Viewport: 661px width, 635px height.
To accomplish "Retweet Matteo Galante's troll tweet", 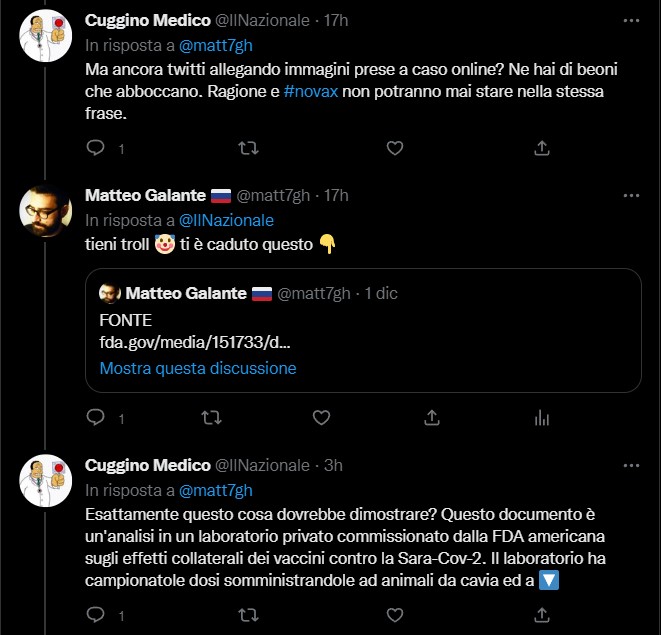I will point(210,417).
